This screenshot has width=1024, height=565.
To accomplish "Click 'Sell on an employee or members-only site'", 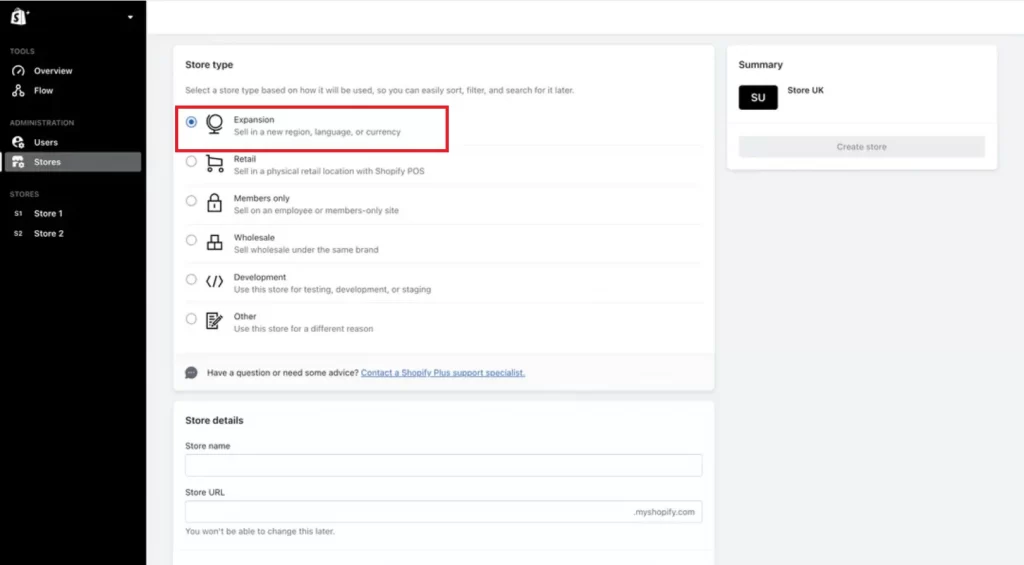I will 316,210.
